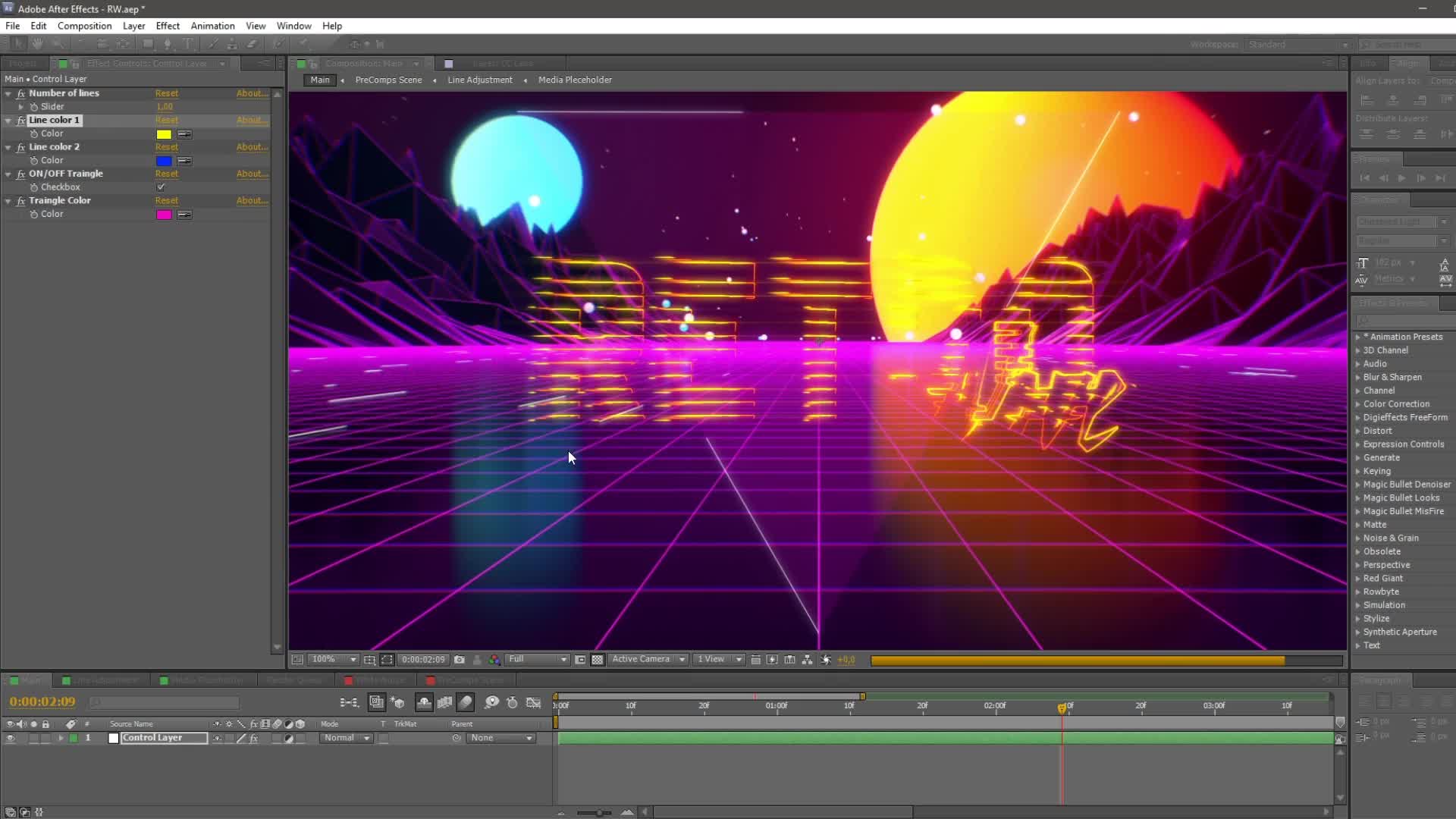Select the Animation menu item

pyautogui.click(x=212, y=25)
